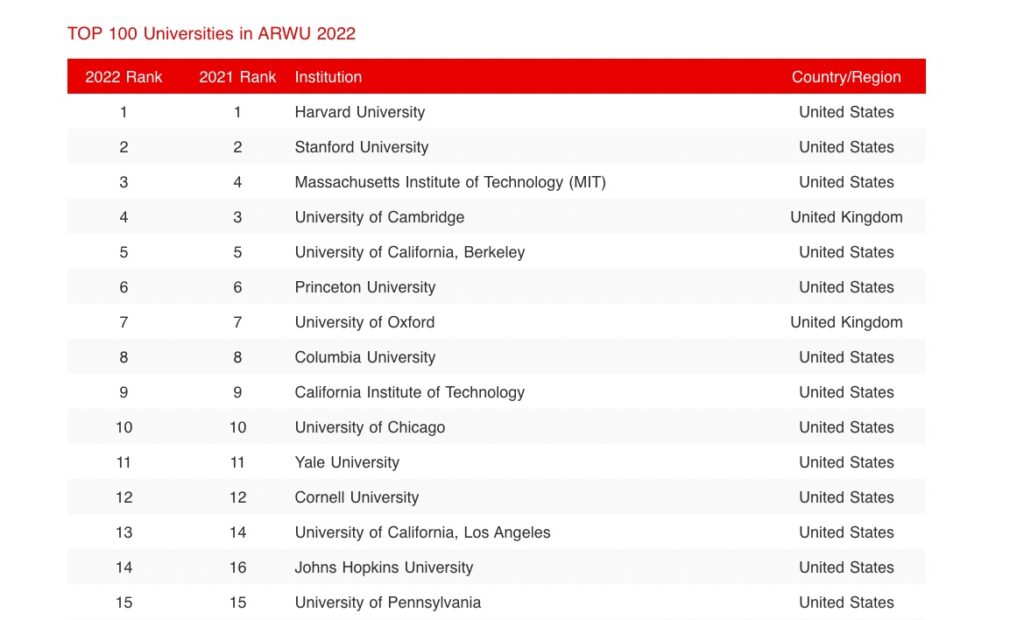Click 2022 rank 10 in the Chicago row
1024x620 pixels.
pos(123,427)
